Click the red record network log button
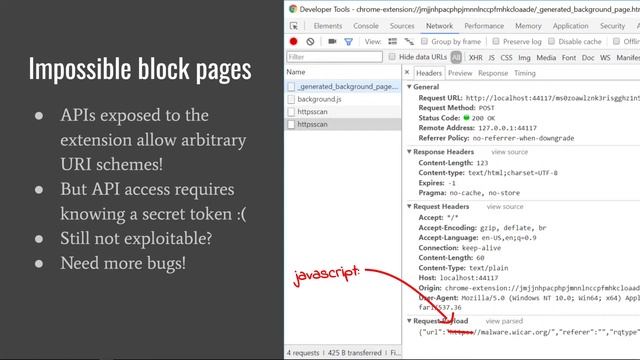Image resolution: width=640 pixels, height=360 pixels. click(293, 41)
